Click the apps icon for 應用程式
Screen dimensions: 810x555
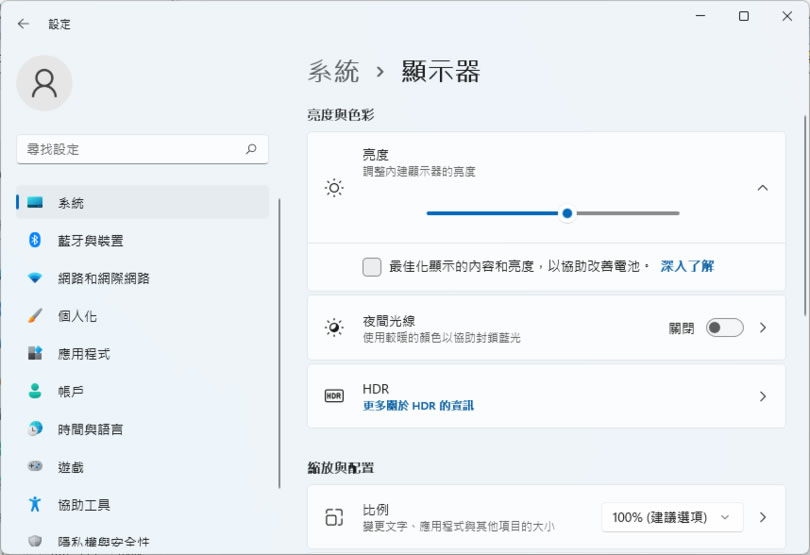(x=35, y=353)
